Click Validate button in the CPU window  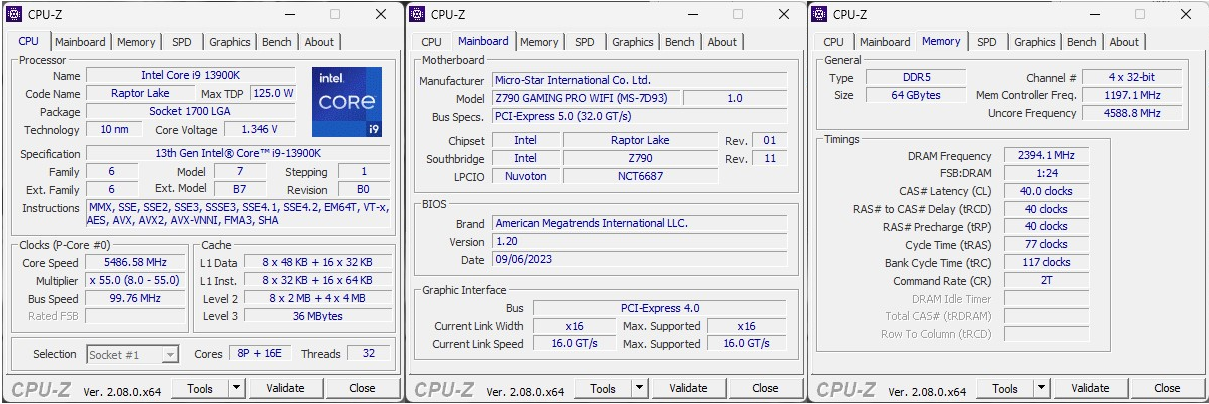285,388
